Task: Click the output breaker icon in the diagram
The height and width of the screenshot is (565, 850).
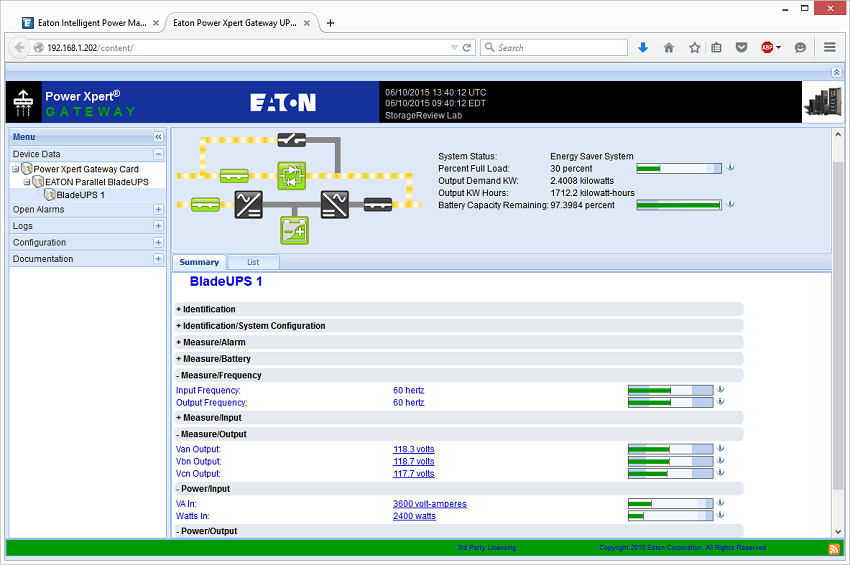Action: (x=378, y=204)
